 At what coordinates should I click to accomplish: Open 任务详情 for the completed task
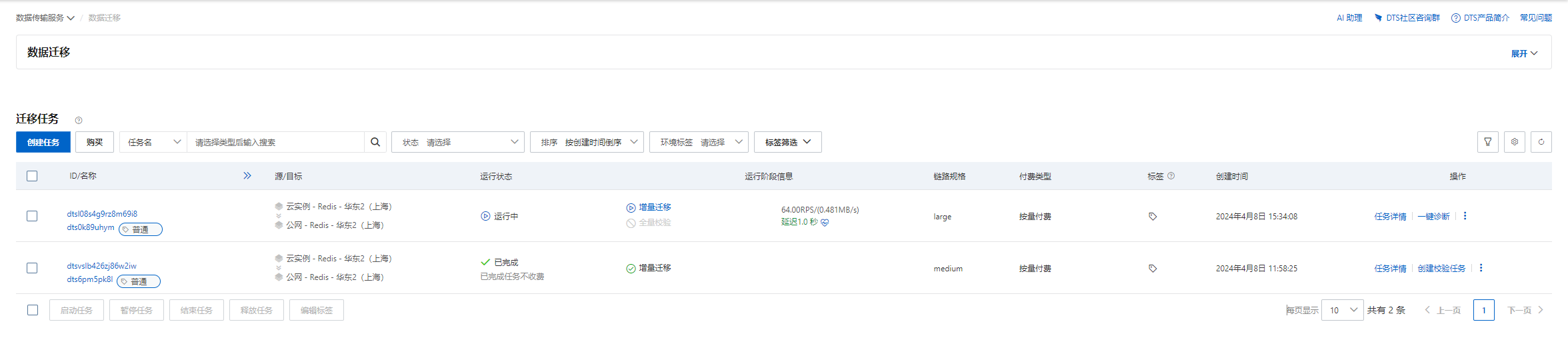pyautogui.click(x=1390, y=269)
